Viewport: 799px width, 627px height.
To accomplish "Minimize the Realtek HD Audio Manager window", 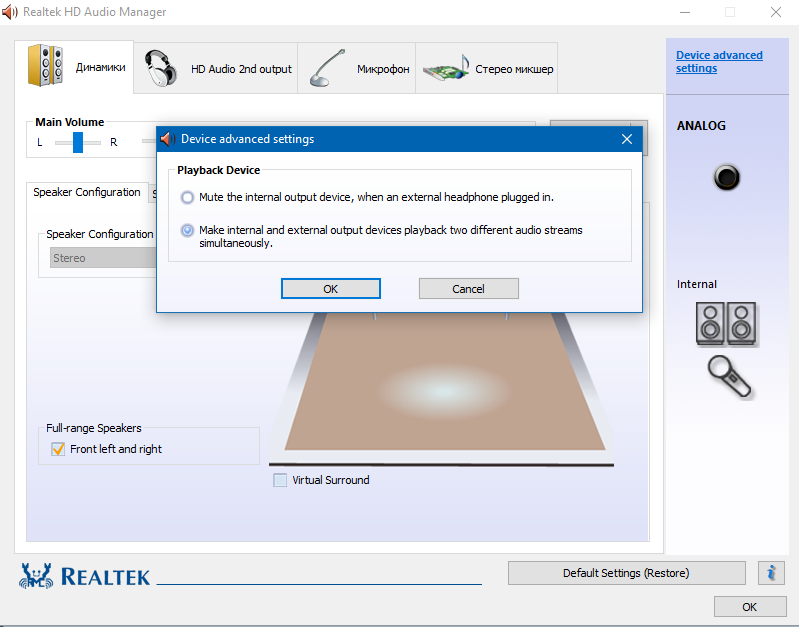I will (685, 12).
